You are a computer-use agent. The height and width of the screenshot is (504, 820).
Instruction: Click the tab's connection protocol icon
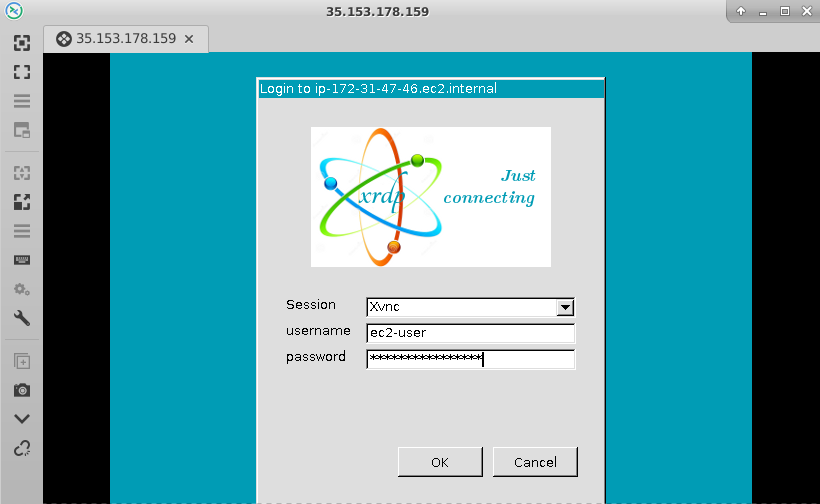pos(64,39)
